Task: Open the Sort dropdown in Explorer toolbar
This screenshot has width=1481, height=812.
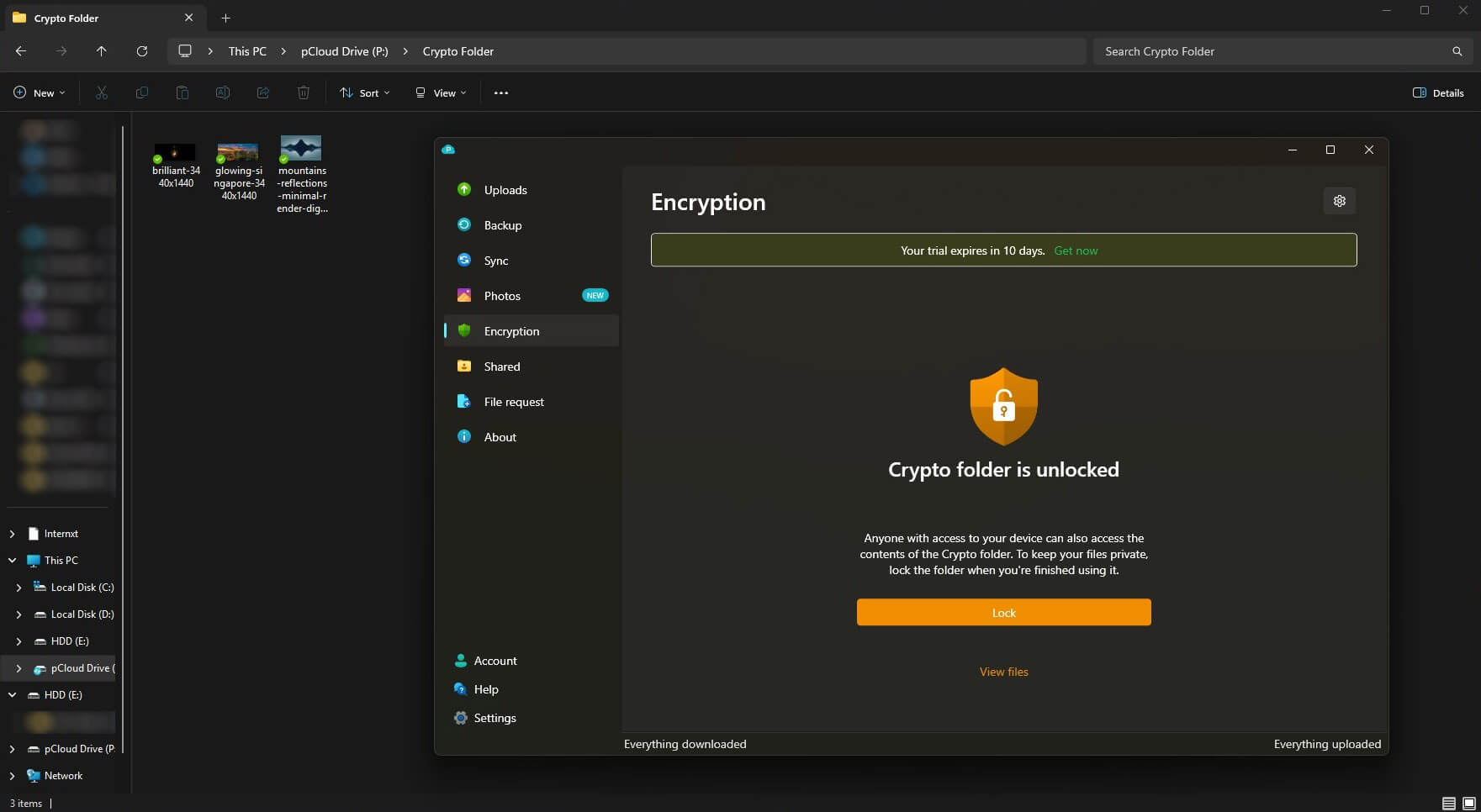Action: click(x=364, y=92)
